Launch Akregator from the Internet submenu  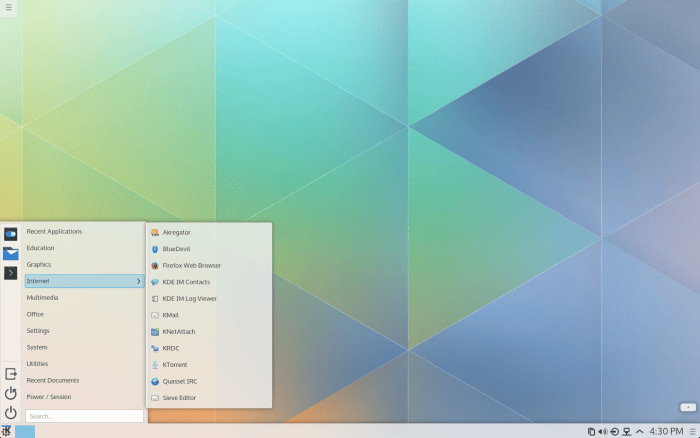[176, 232]
